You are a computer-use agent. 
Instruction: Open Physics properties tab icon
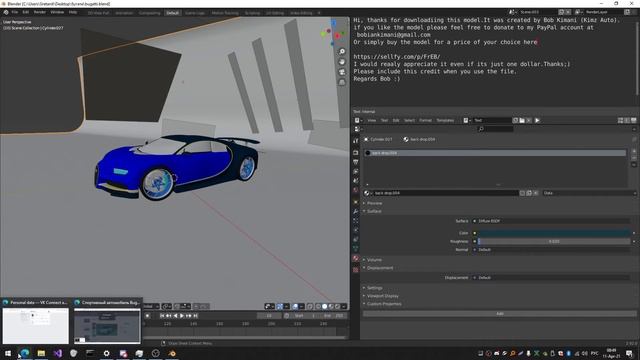tap(356, 230)
